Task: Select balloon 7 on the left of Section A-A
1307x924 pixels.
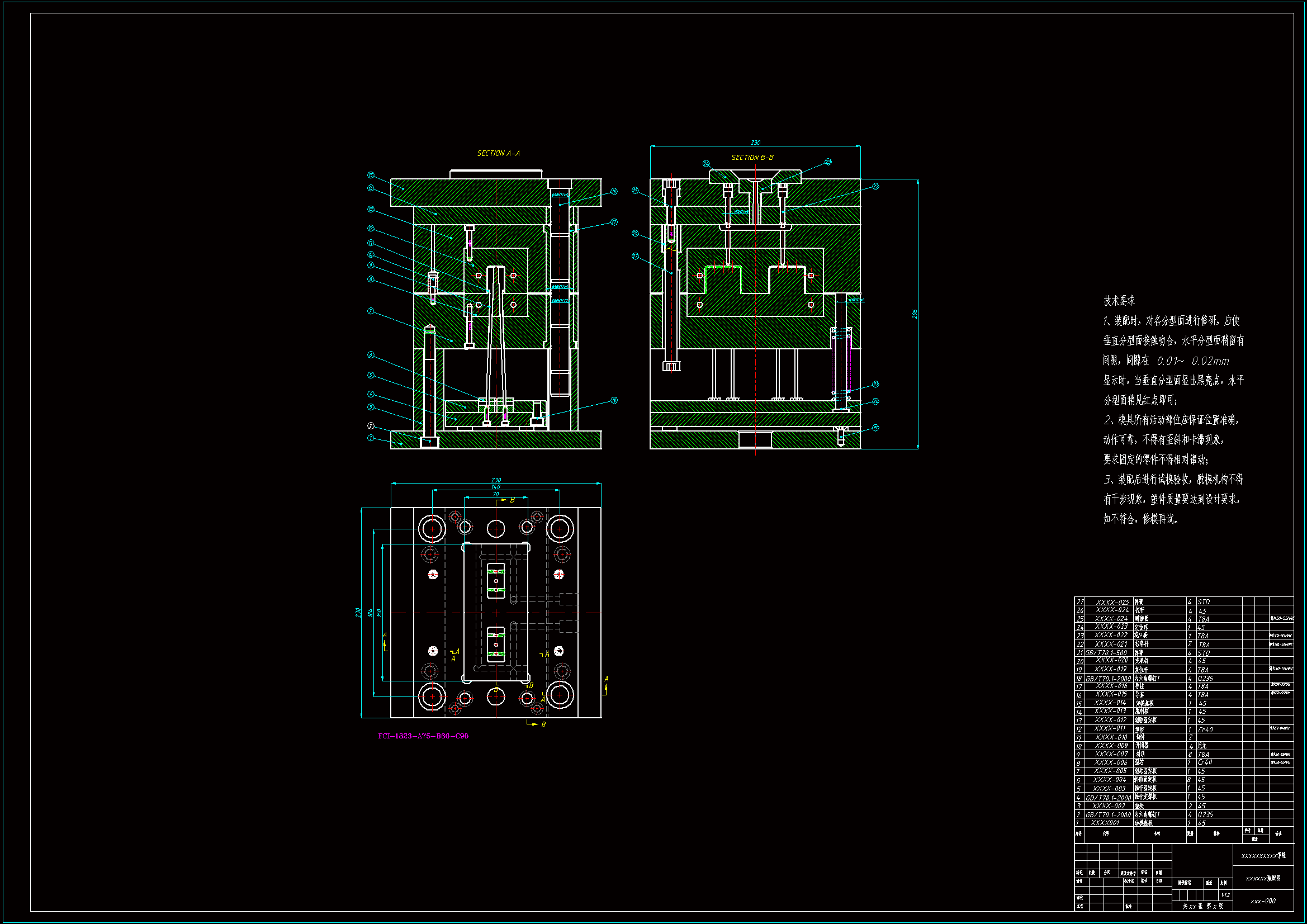Action: click(x=371, y=311)
